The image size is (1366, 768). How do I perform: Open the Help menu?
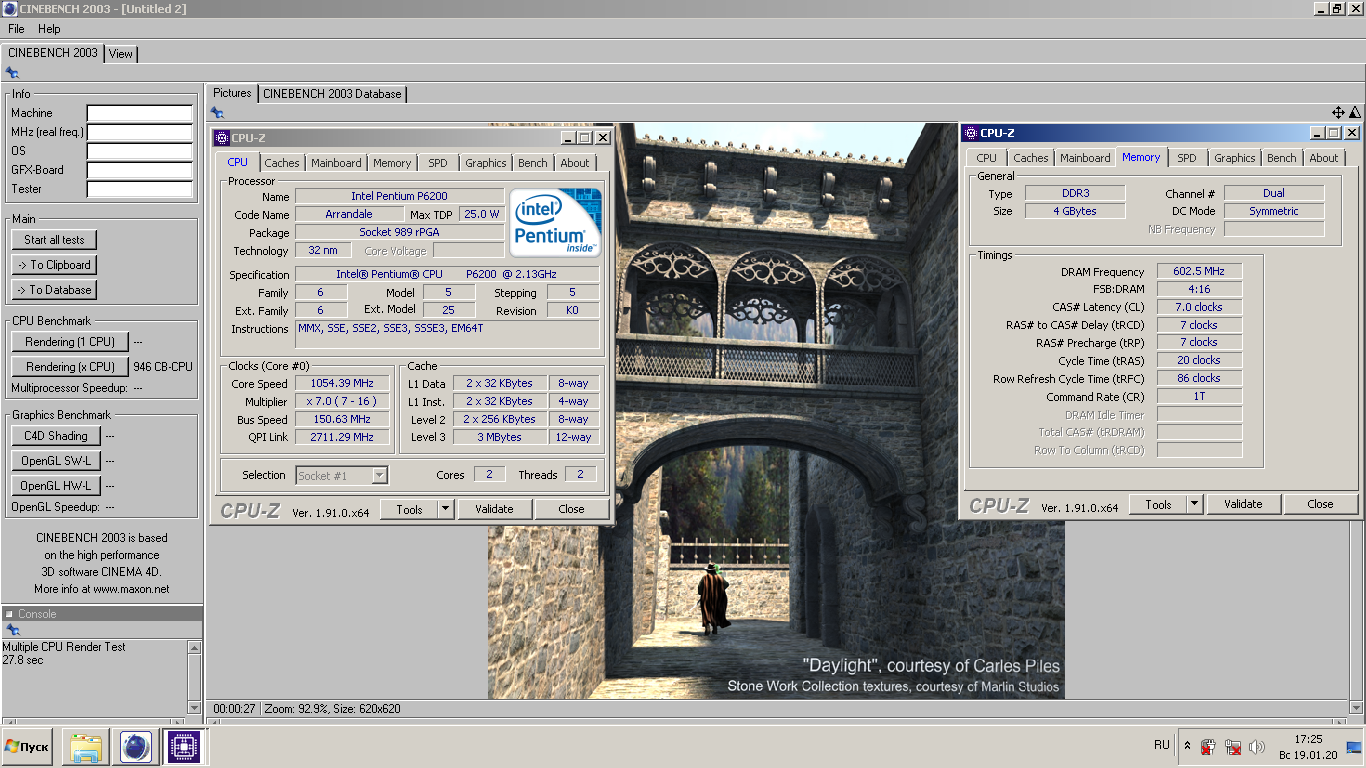point(49,29)
